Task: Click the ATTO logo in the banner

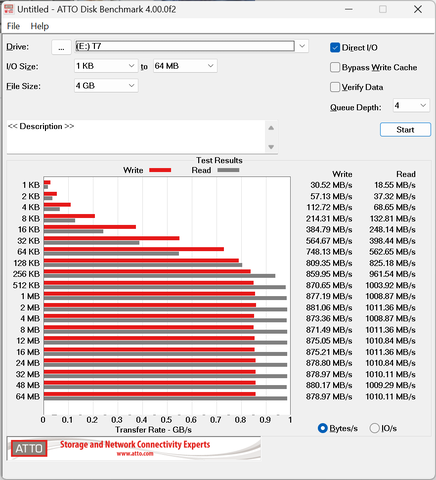Action: (x=29, y=448)
